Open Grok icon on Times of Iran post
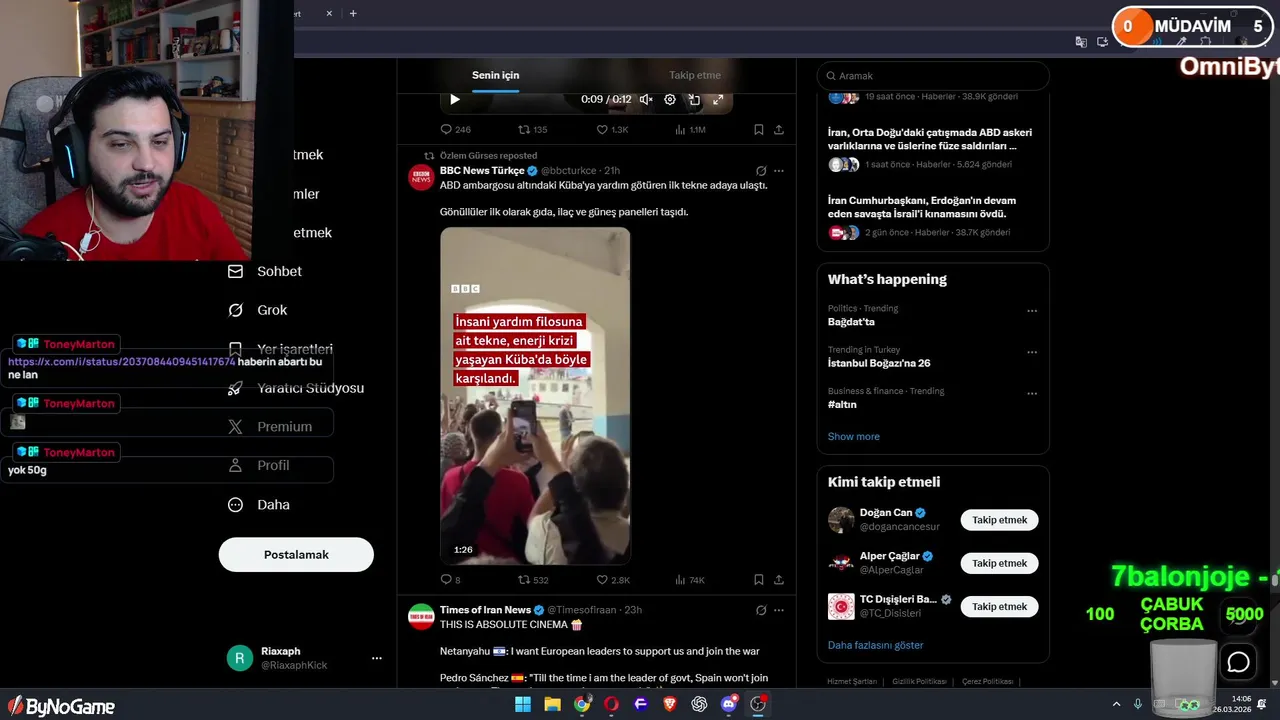1280x720 pixels. [x=761, y=610]
